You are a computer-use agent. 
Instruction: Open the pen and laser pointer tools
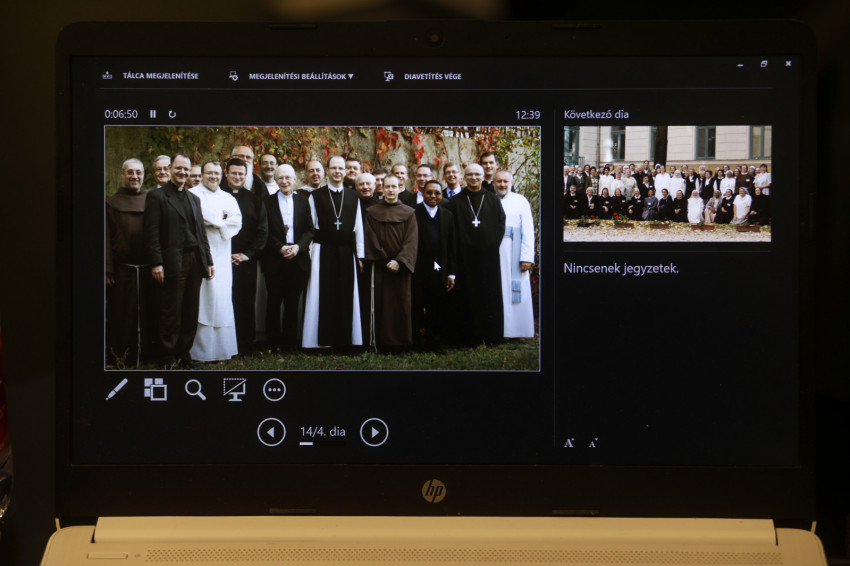117,389
